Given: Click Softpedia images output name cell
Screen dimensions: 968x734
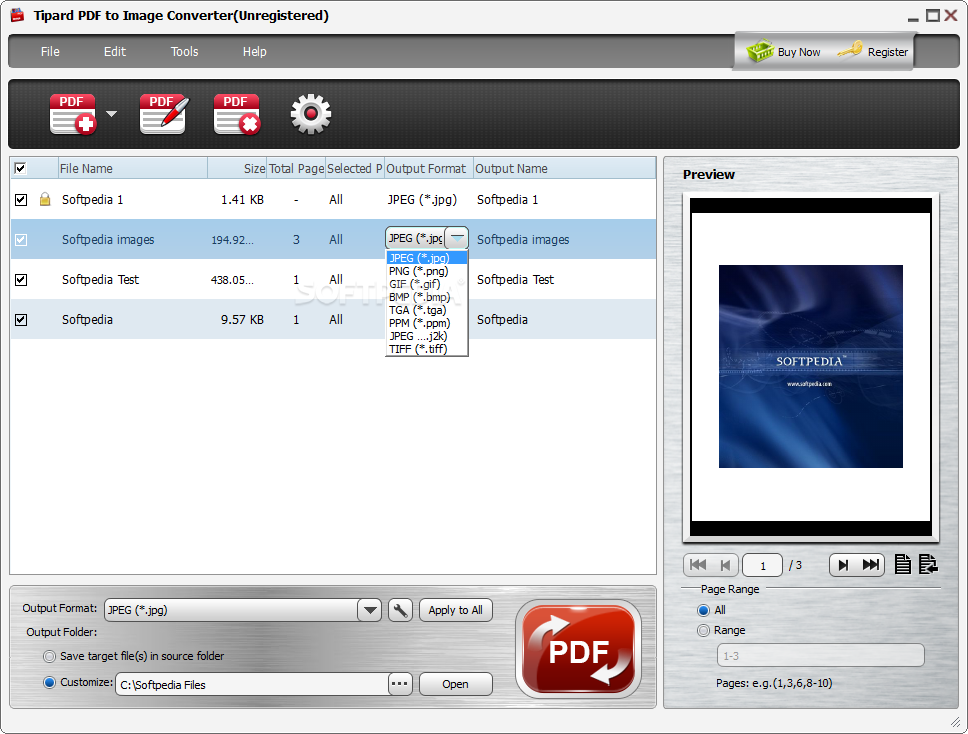Looking at the screenshot, I should pos(523,240).
